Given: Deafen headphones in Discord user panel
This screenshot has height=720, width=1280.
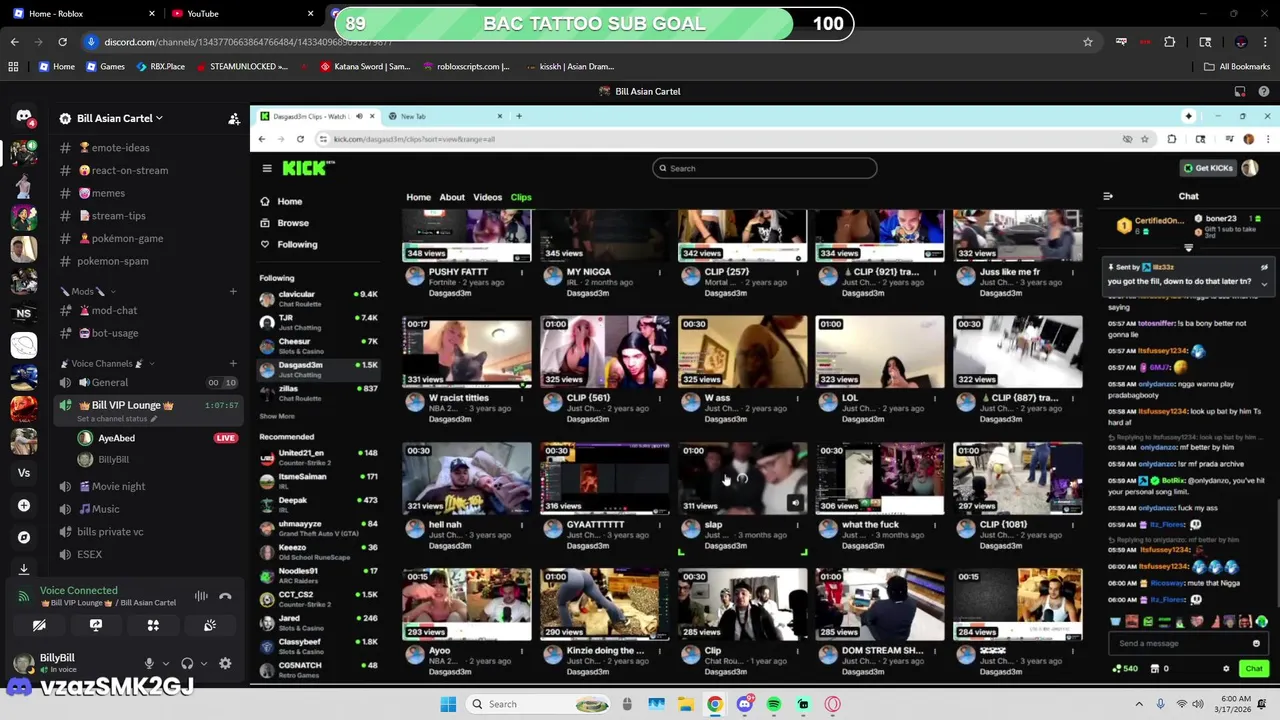Looking at the screenshot, I should [x=187, y=663].
